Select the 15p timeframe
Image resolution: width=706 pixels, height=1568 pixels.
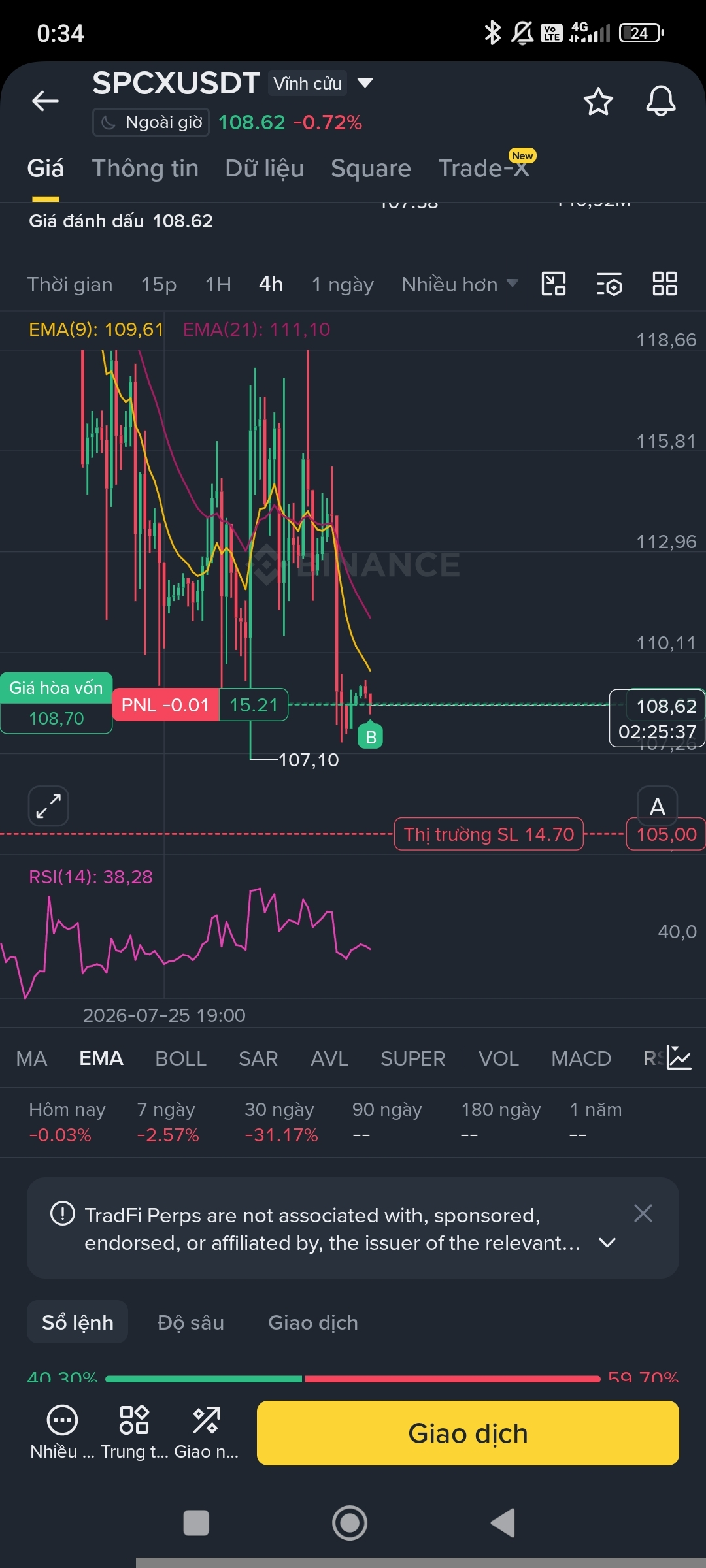coord(159,284)
